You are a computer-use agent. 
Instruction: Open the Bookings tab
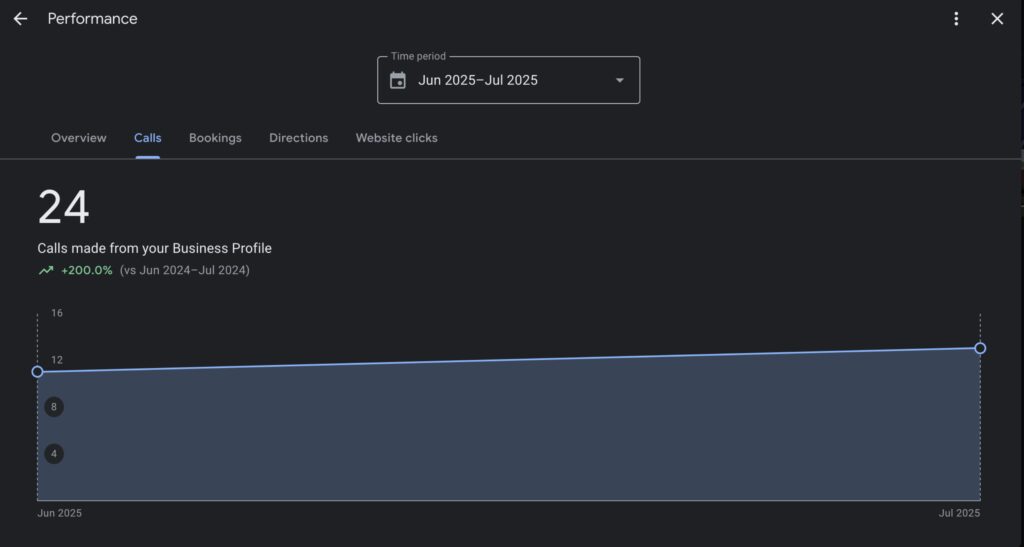click(x=216, y=138)
